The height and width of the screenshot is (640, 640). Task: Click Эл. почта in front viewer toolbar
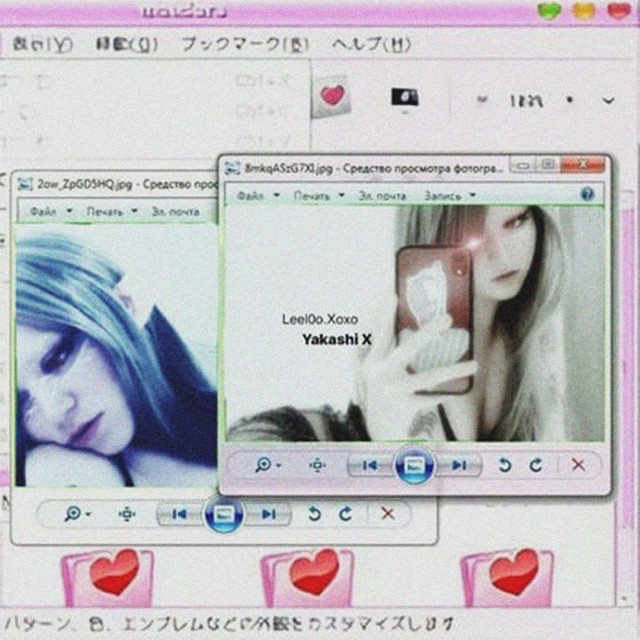click(x=383, y=196)
